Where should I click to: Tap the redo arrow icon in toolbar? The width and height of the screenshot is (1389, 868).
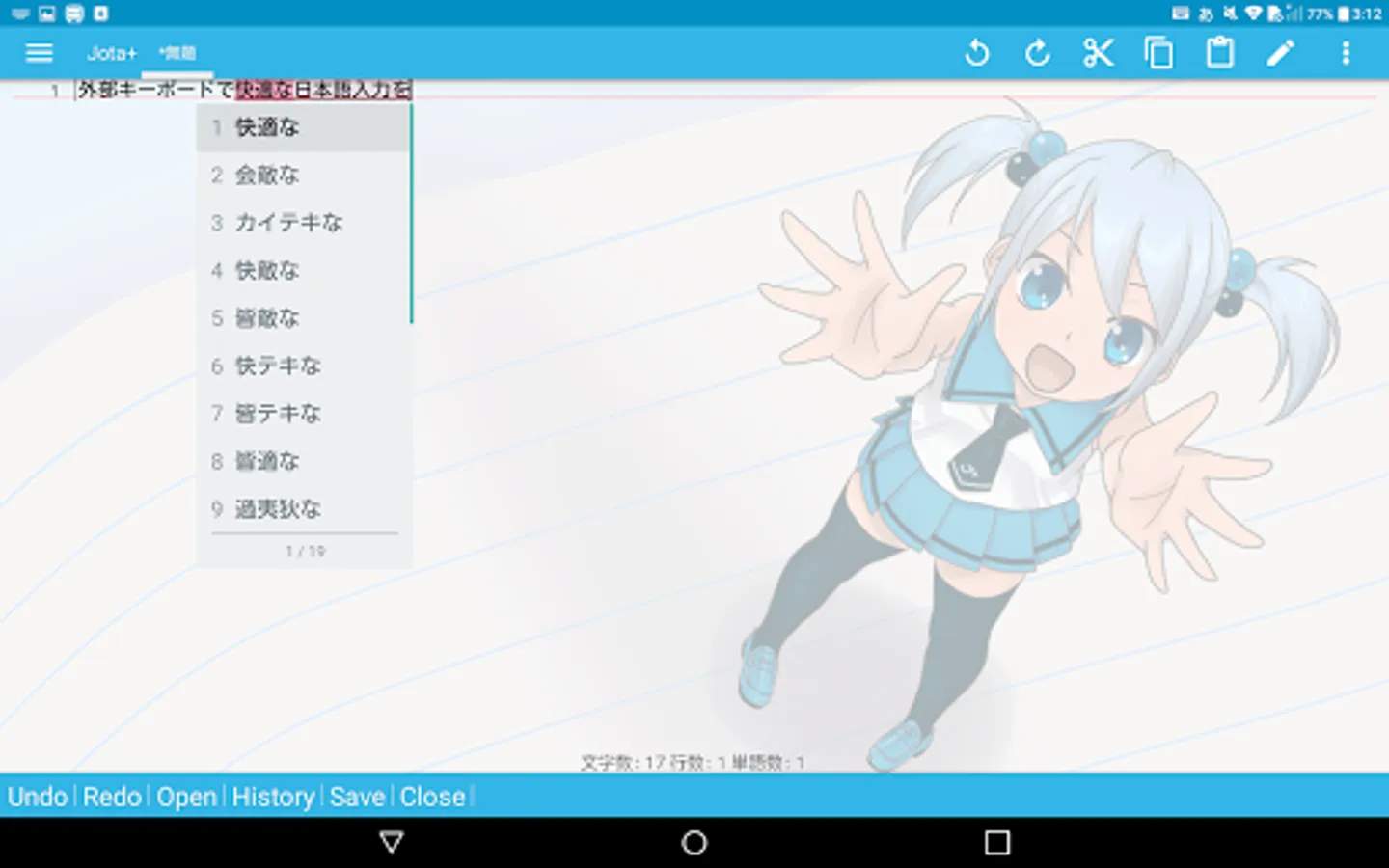(1037, 53)
